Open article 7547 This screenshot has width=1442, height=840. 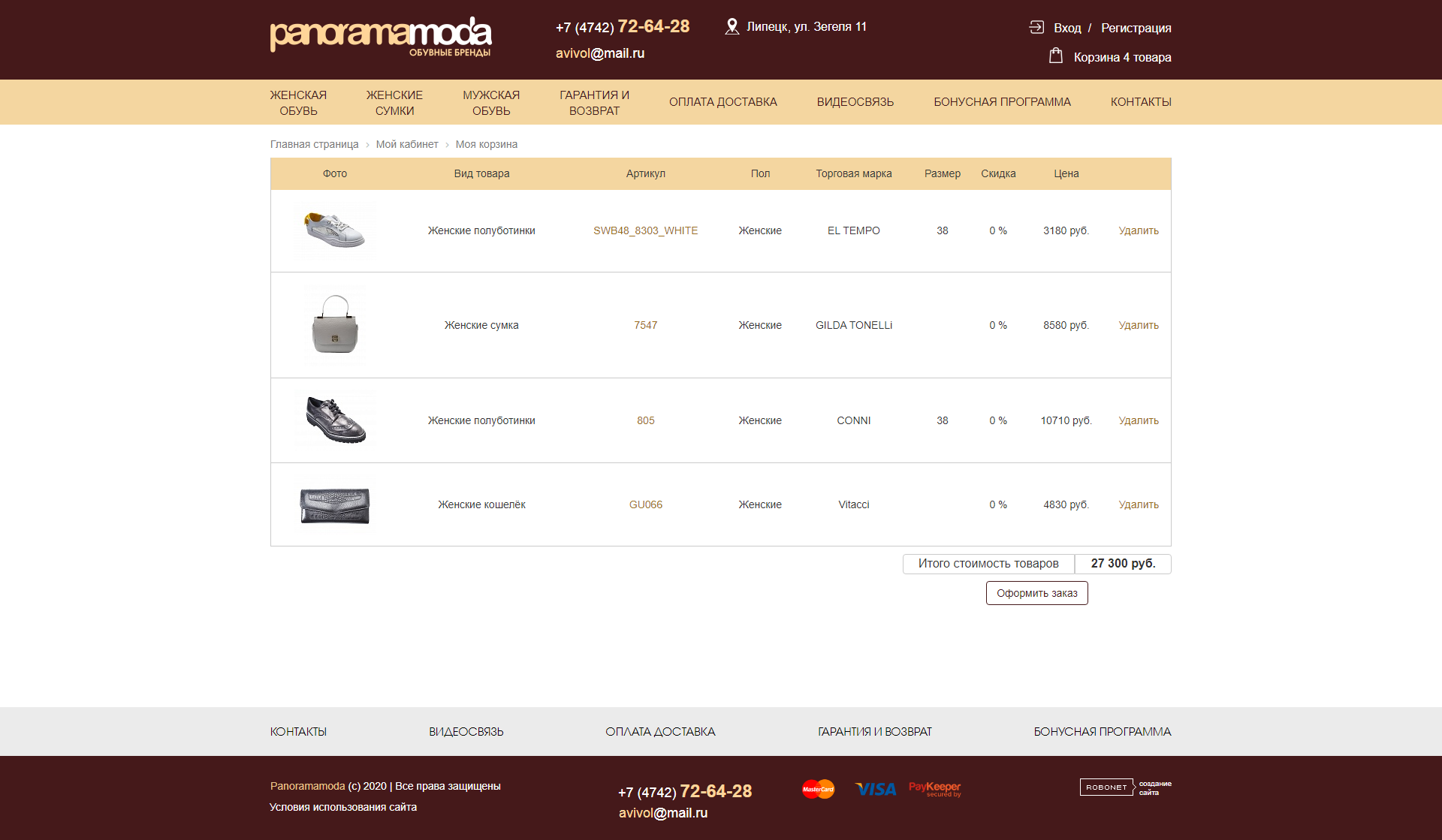coord(645,325)
